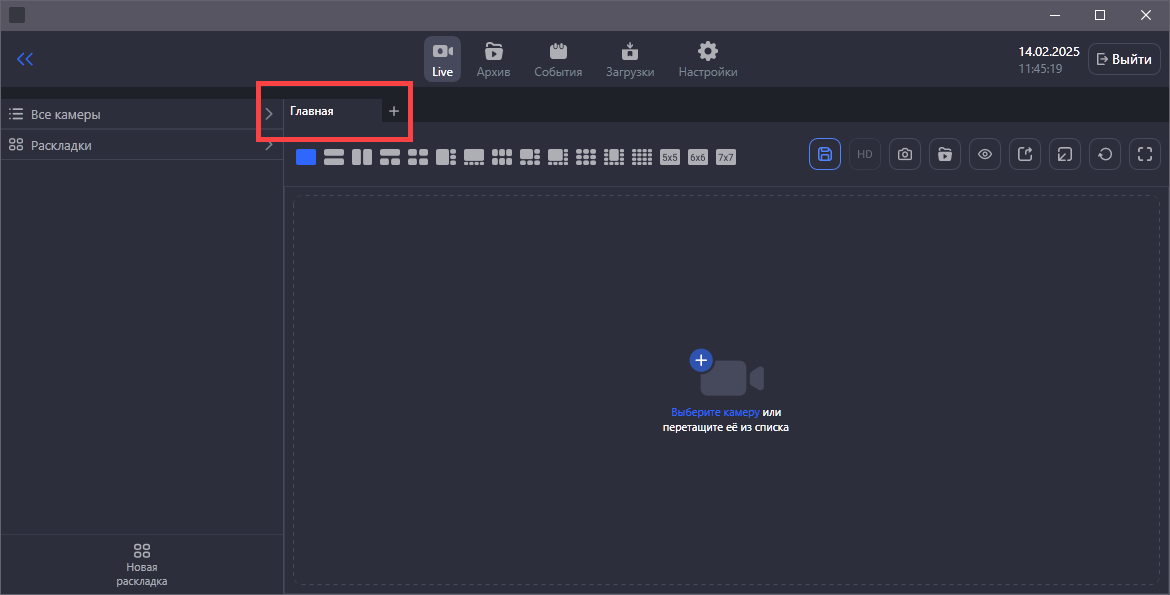The width and height of the screenshot is (1170, 595).
Task: Enter fullscreen with the corner-brackets icon
Action: tap(1144, 154)
